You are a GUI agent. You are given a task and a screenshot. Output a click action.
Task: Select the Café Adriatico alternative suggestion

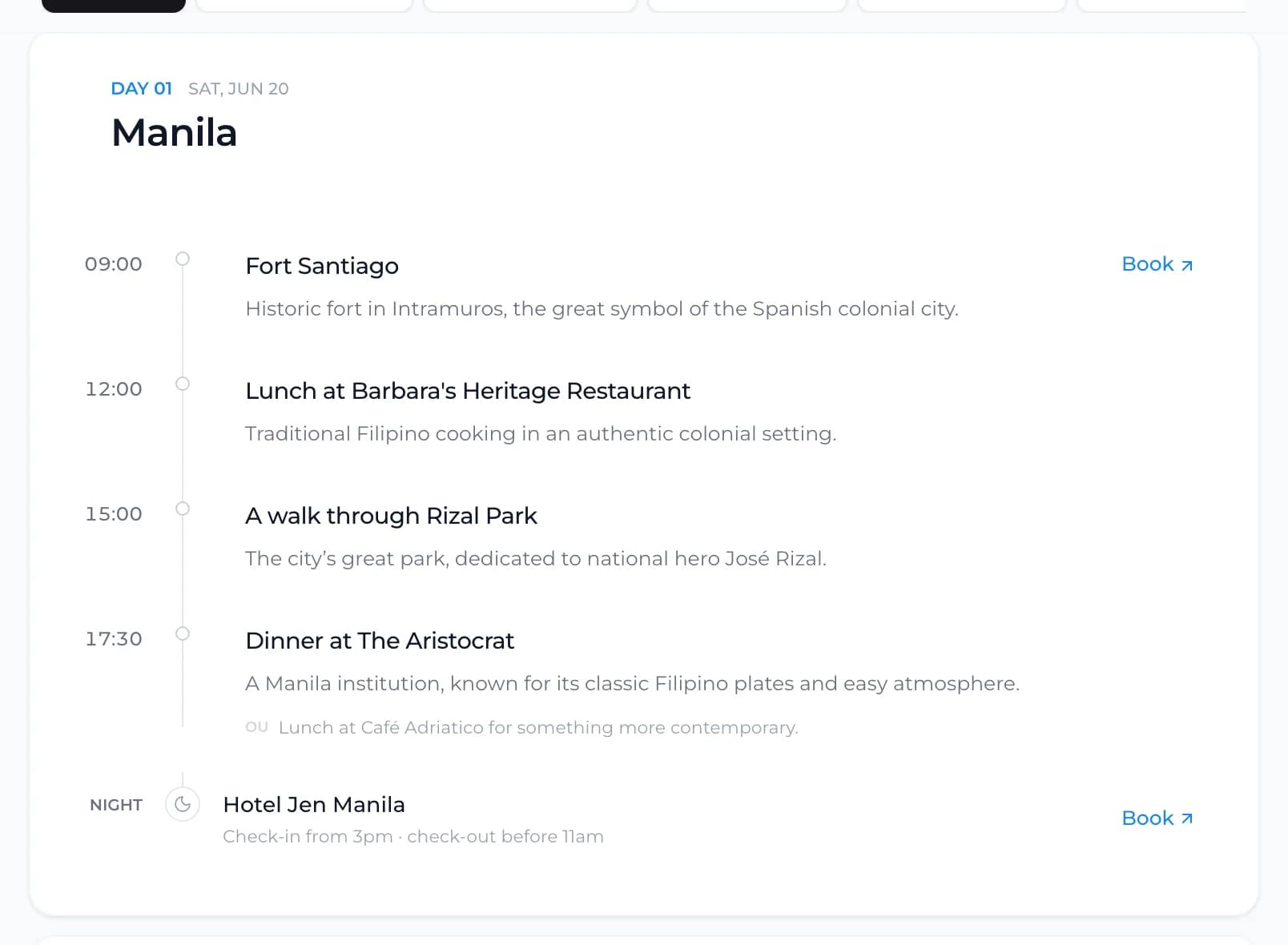(x=521, y=727)
